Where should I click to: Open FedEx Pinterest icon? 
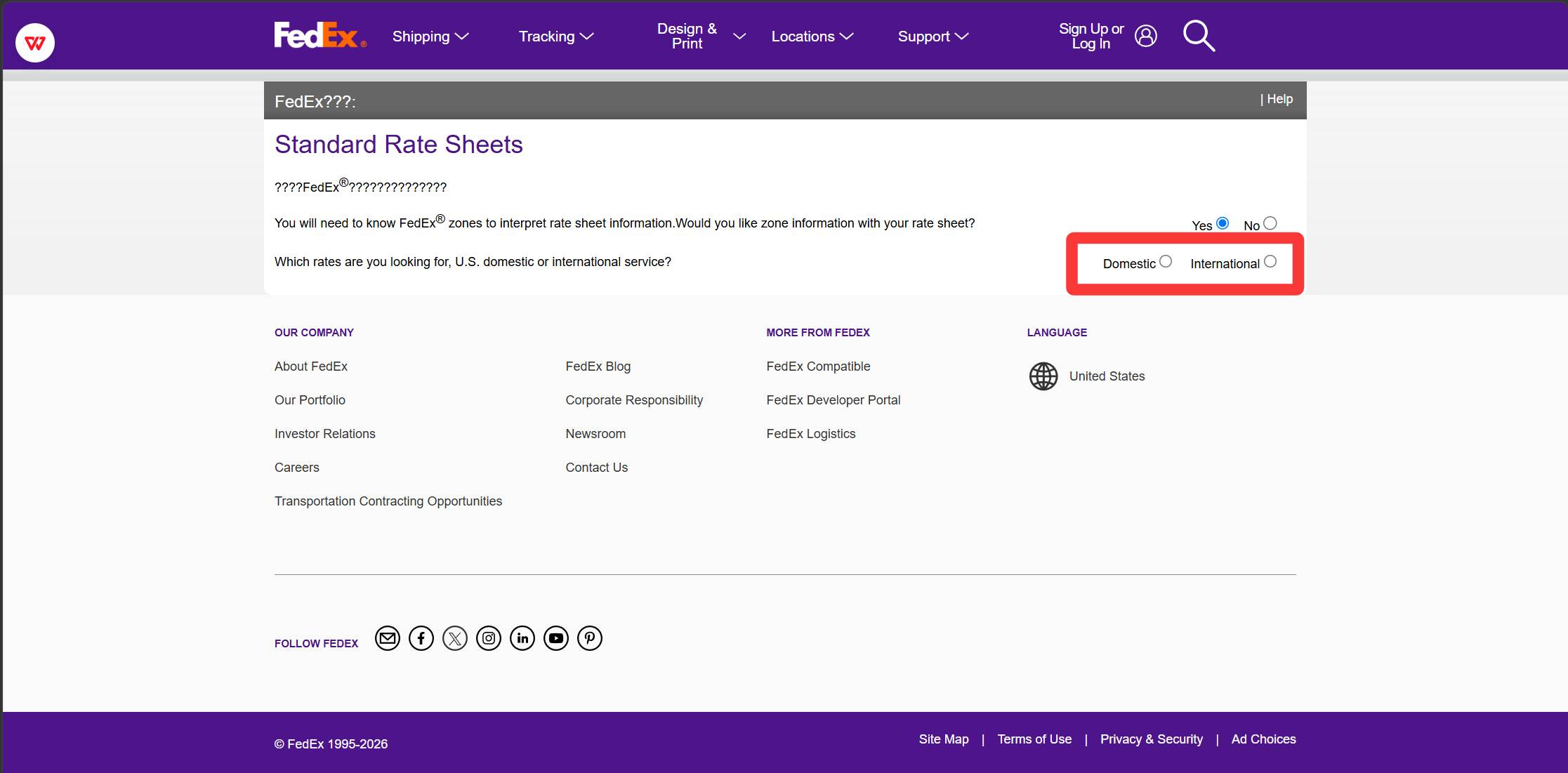click(590, 638)
